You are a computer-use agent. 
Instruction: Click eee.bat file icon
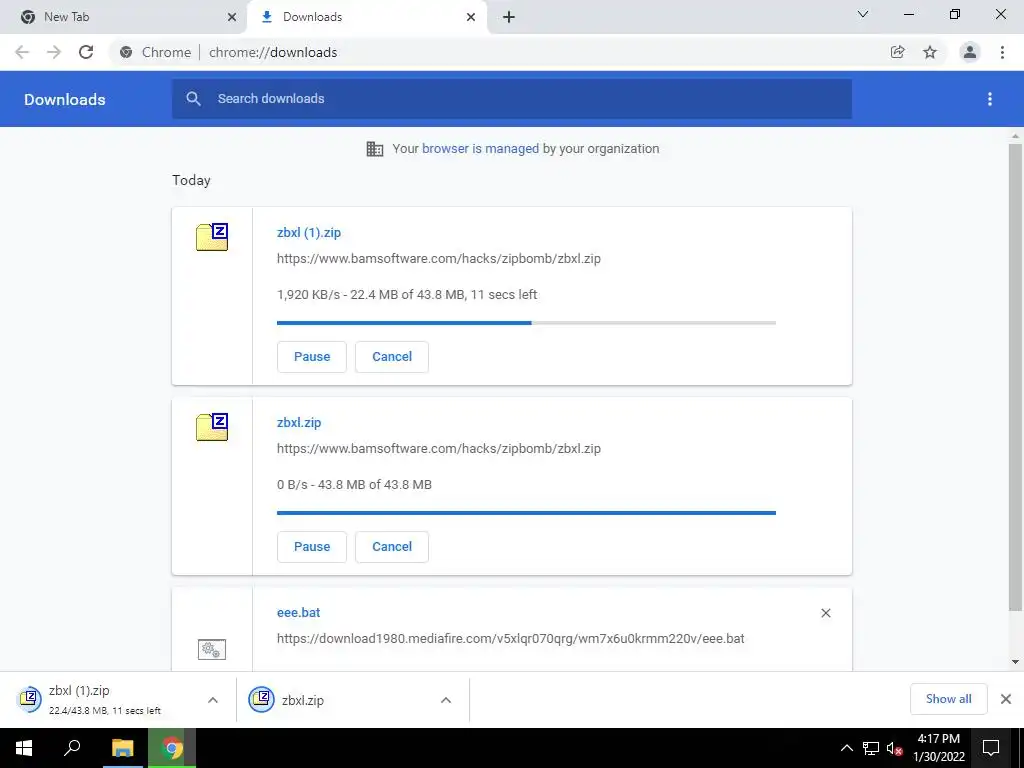pos(212,649)
